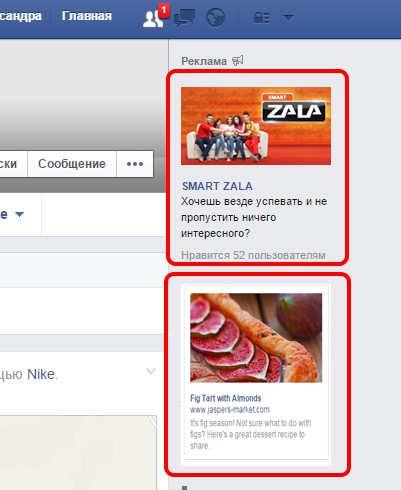Screen dimensions: 401x490
Task: Open the Nike page link
Action: pos(42,374)
